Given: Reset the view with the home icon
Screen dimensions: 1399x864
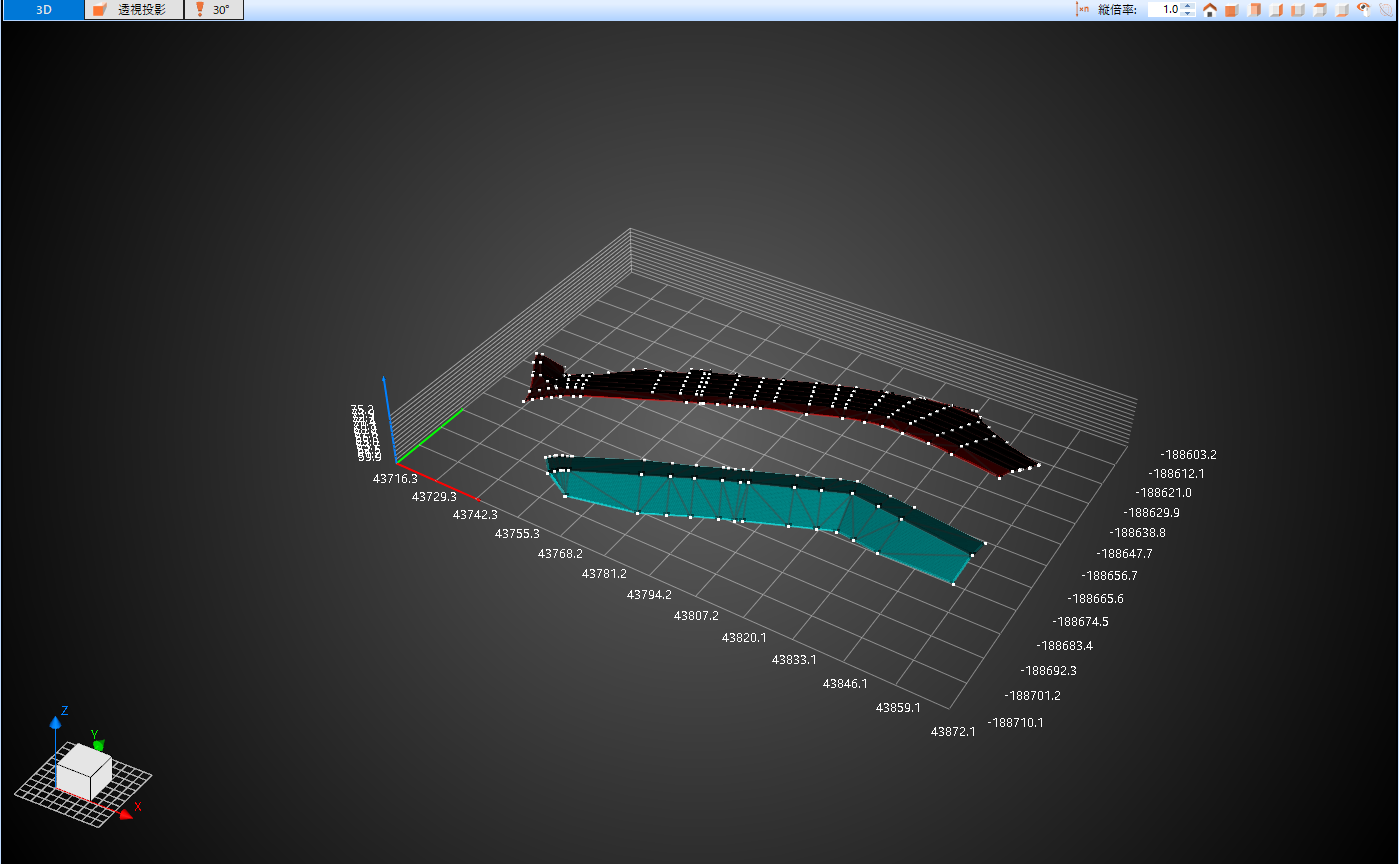Looking at the screenshot, I should click(x=1210, y=10).
